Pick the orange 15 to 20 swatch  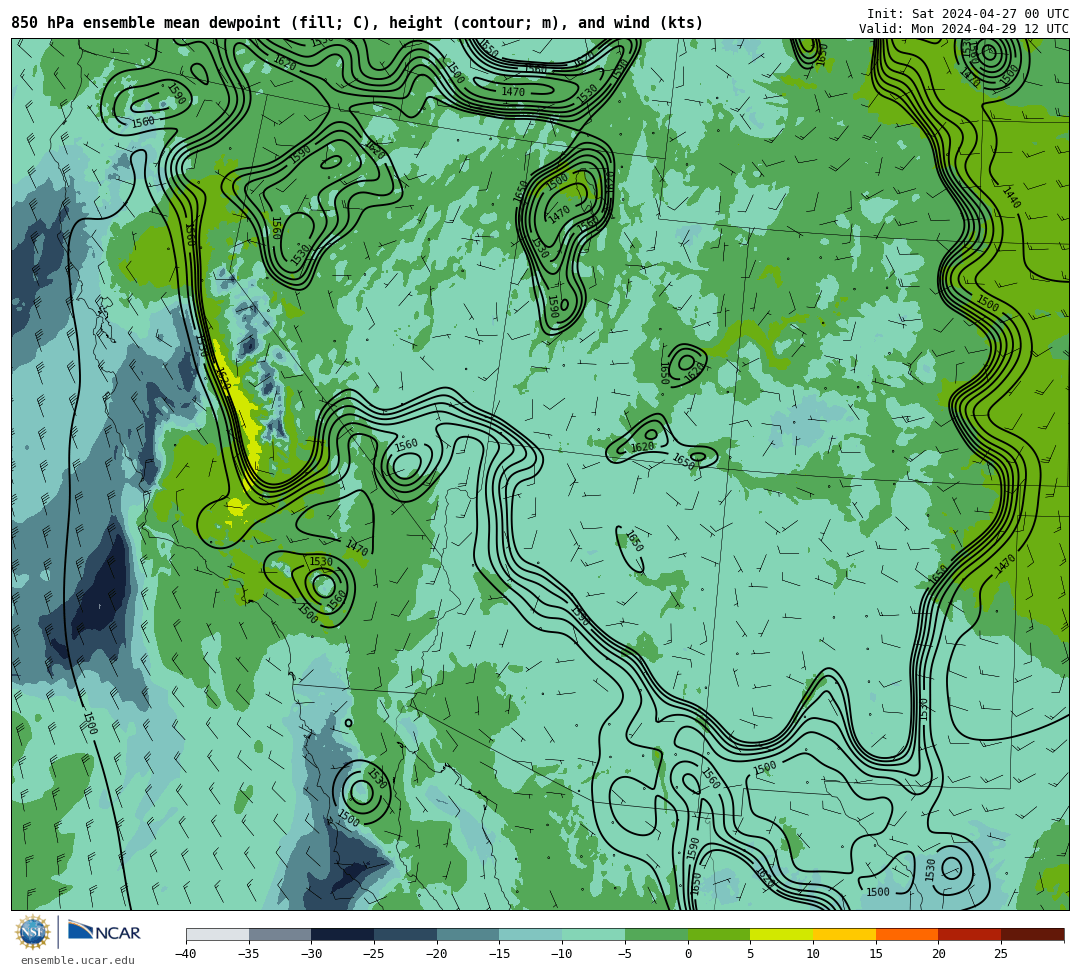(906, 934)
